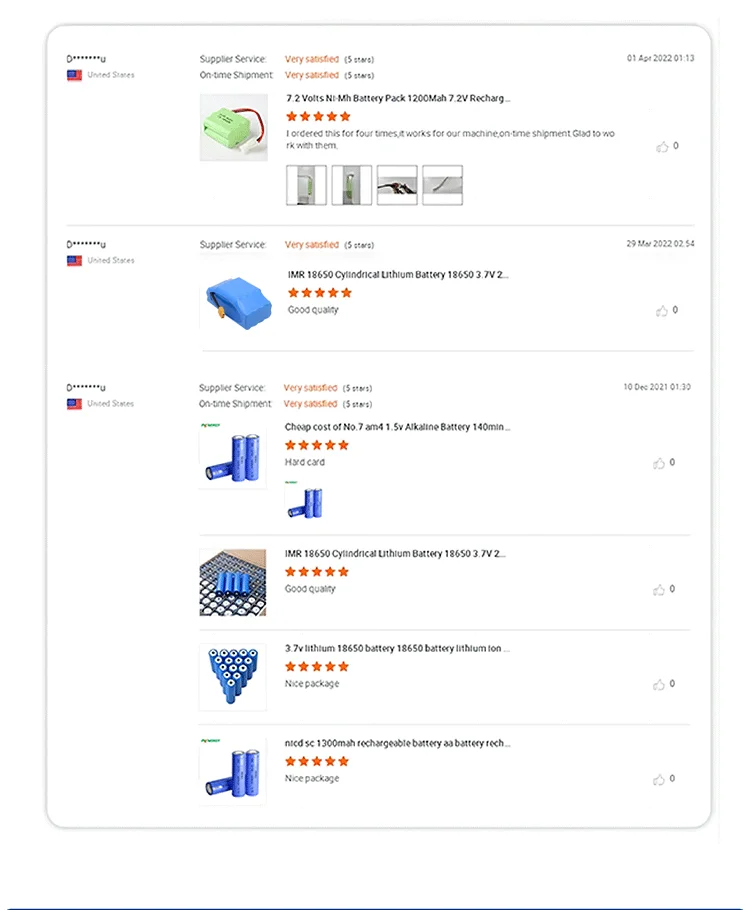View battery grid product image

(x=233, y=582)
